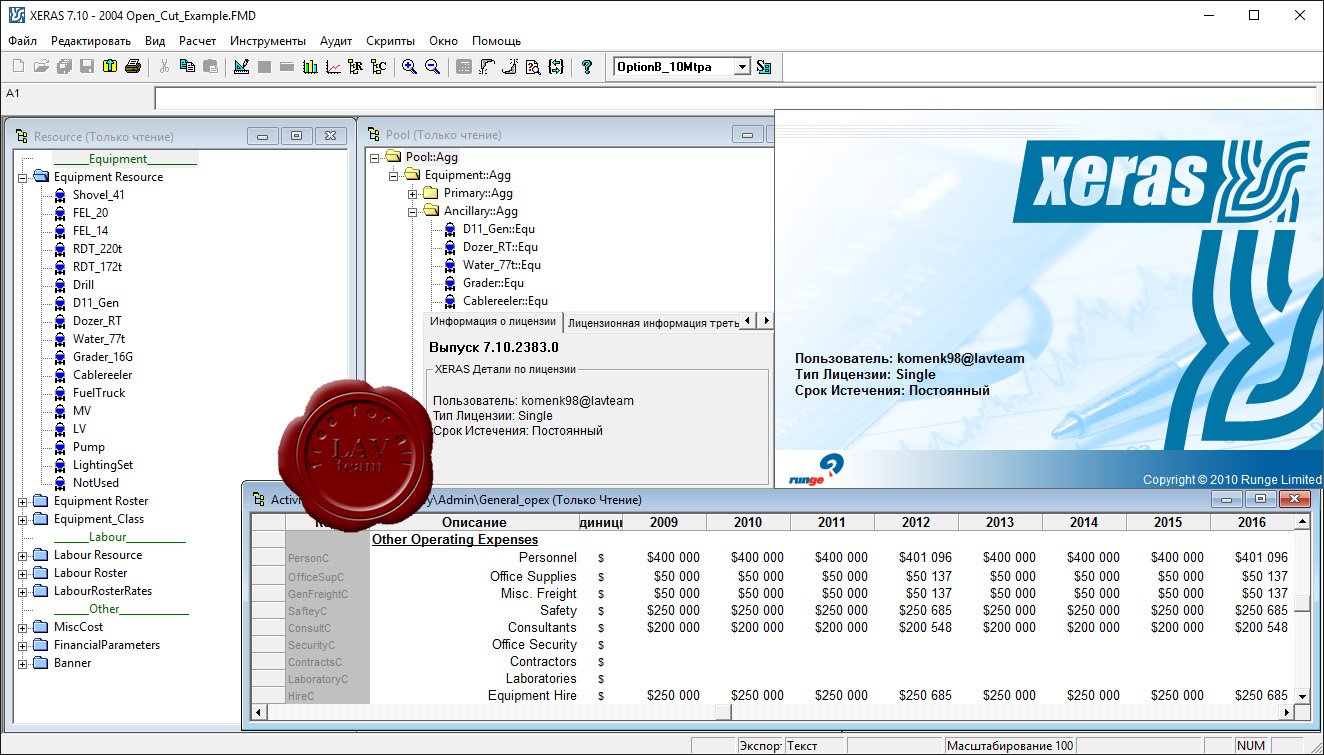Screen dimensions: 1324x755
Task: Click the corner-bracket icon after the calculator
Action: click(487, 67)
